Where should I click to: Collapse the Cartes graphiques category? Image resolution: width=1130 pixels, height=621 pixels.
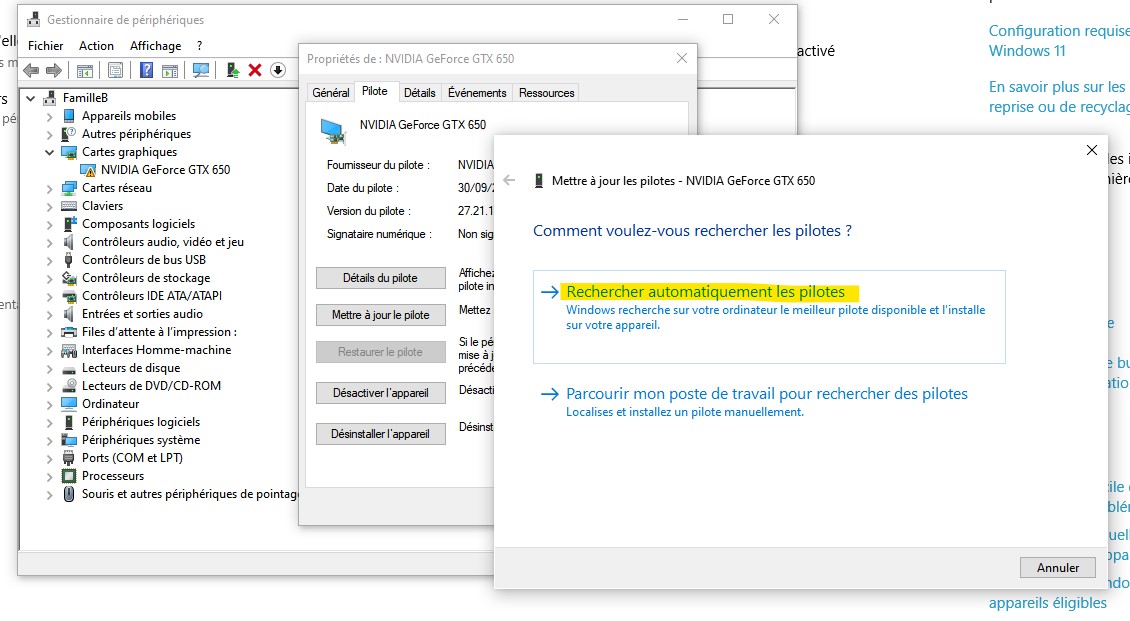click(50, 152)
